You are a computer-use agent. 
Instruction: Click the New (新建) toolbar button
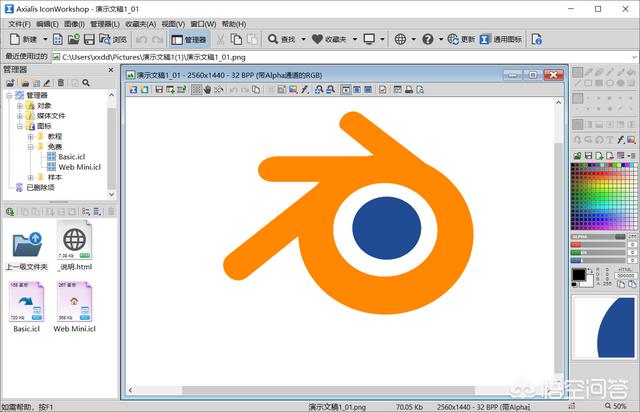point(23,39)
